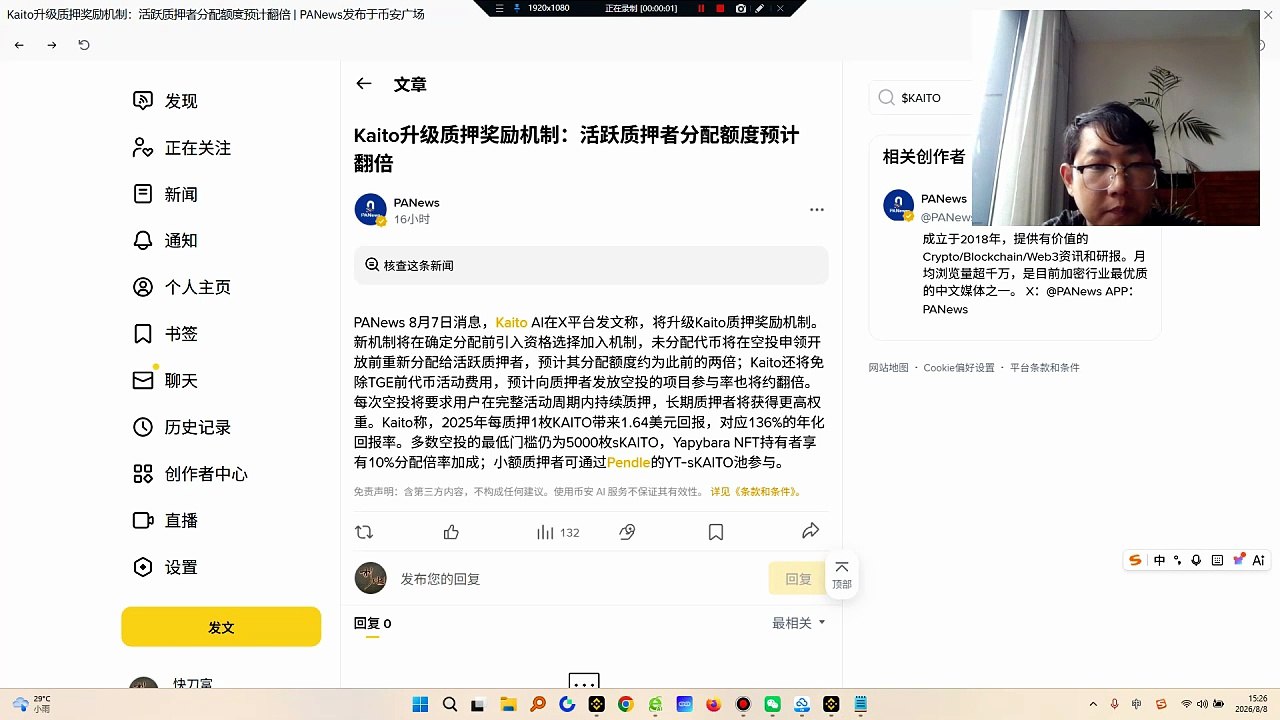The width and height of the screenshot is (1280, 720).
Task: Click the taskbar weather widget
Action: click(31, 704)
